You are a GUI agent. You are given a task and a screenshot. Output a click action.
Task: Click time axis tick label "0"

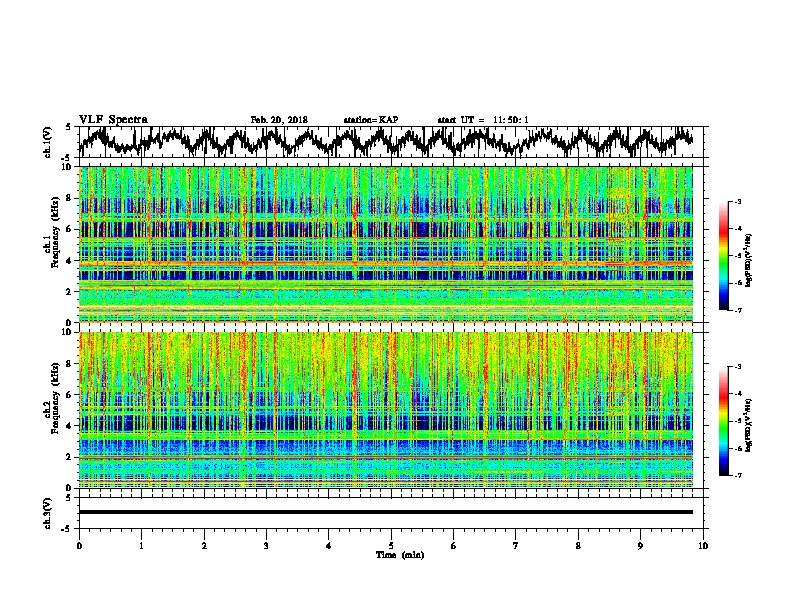[79, 545]
